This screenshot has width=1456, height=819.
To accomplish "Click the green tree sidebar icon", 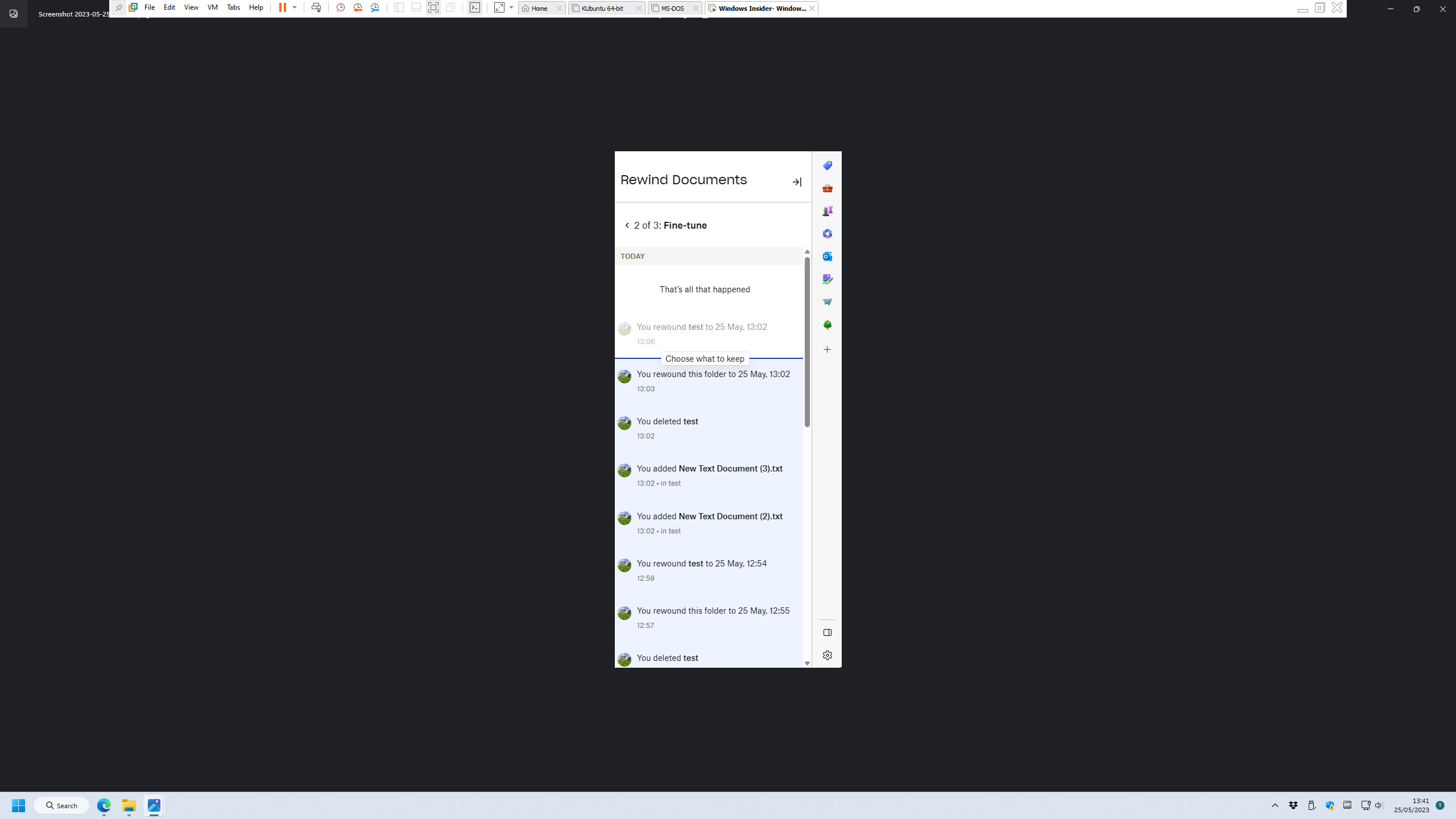I will [828, 325].
